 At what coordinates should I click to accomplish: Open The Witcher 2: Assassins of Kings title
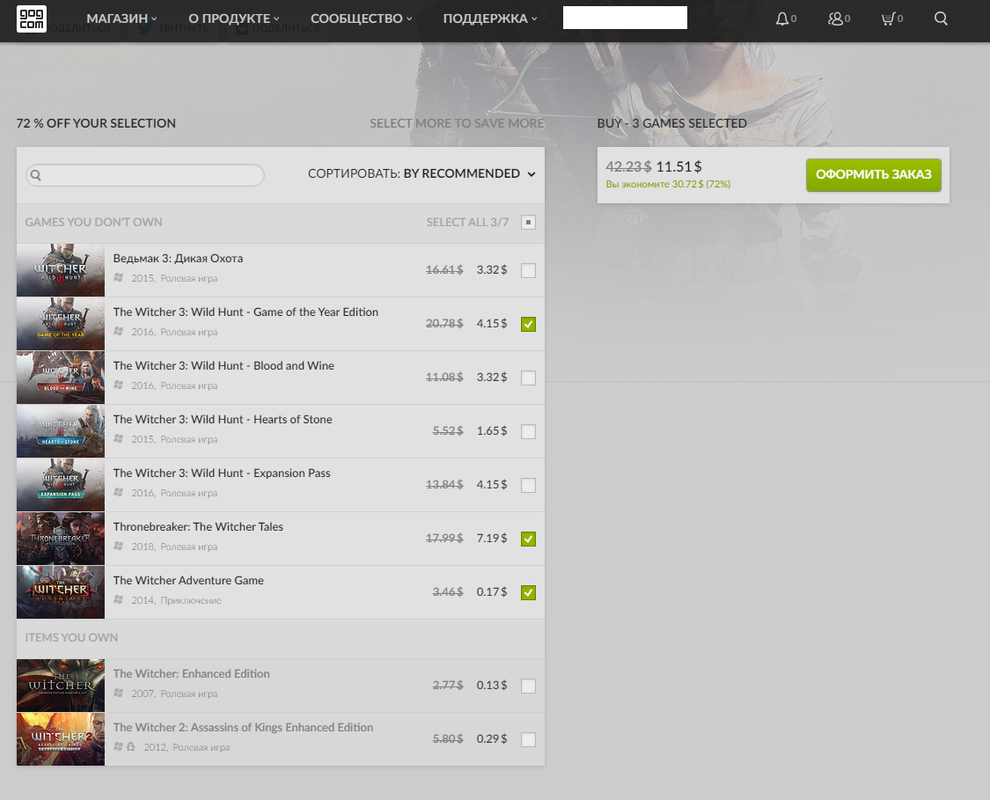pyautogui.click(x=243, y=727)
